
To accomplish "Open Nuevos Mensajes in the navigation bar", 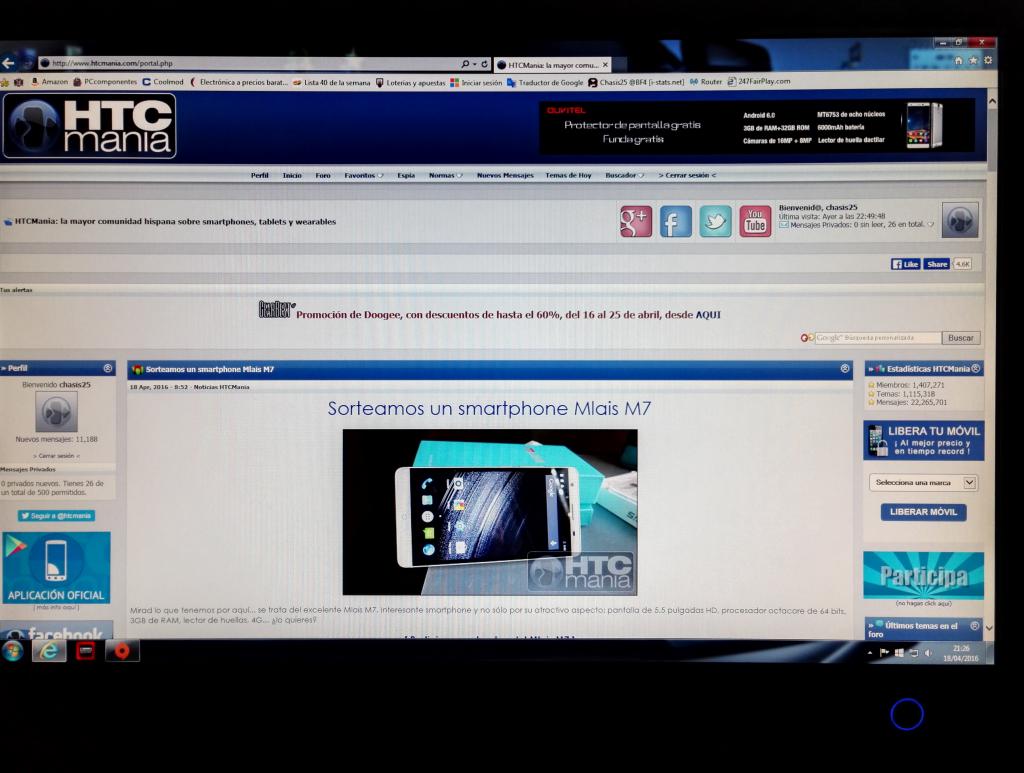I will tap(505, 175).
